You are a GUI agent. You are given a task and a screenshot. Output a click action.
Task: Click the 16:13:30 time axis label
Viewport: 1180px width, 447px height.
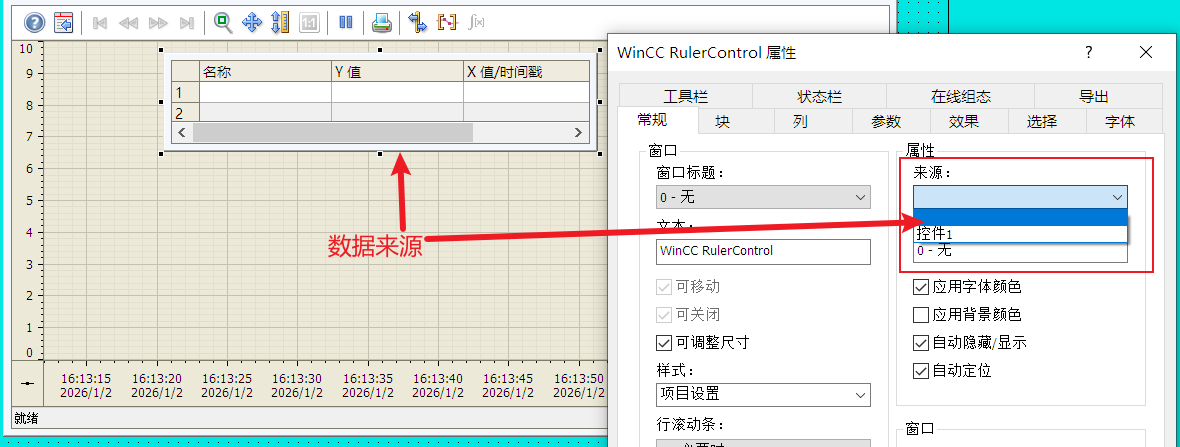pos(297,385)
